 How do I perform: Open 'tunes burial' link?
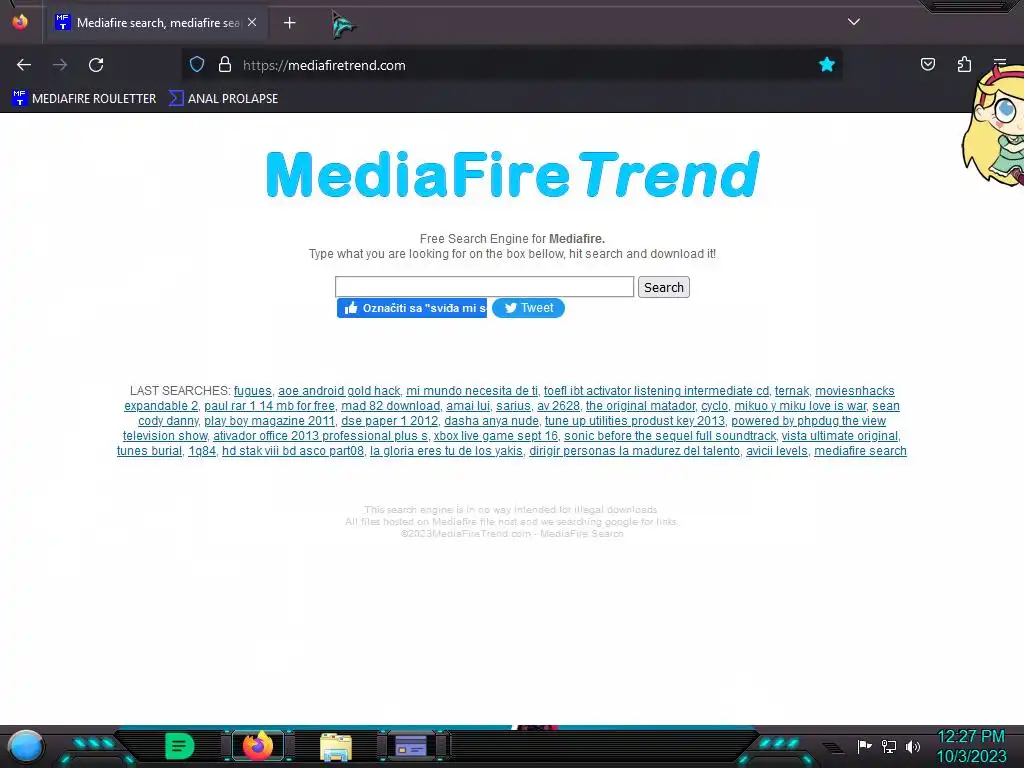[x=150, y=451]
